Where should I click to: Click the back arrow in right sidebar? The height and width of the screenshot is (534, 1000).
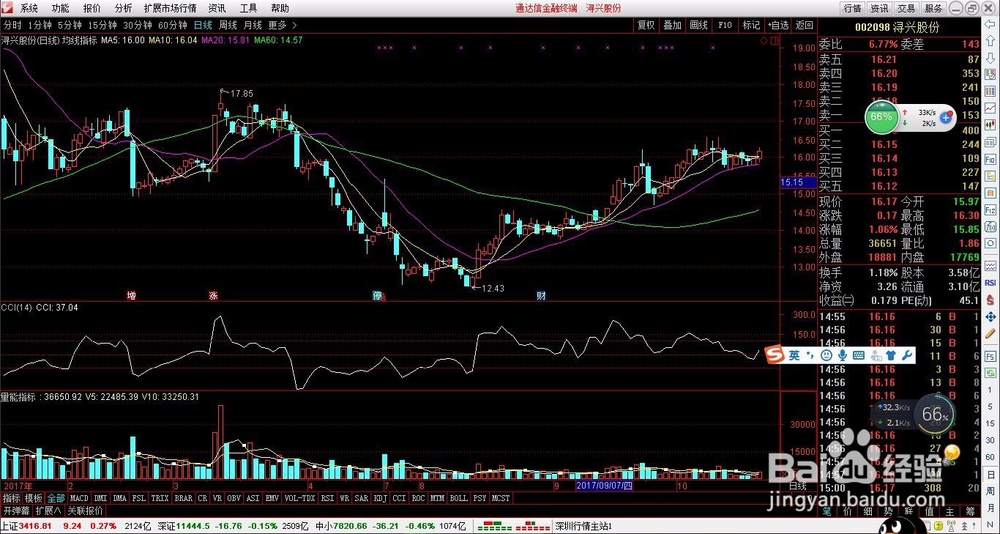coord(990,24)
